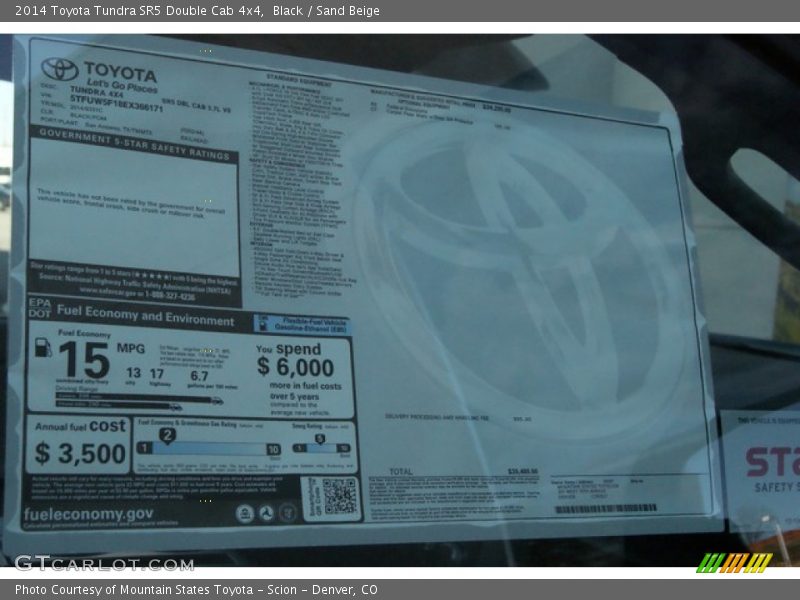Screen dimensions: 800x600
Task: Click the fuel pump icon beside 15 MPG
Action: tap(43, 347)
